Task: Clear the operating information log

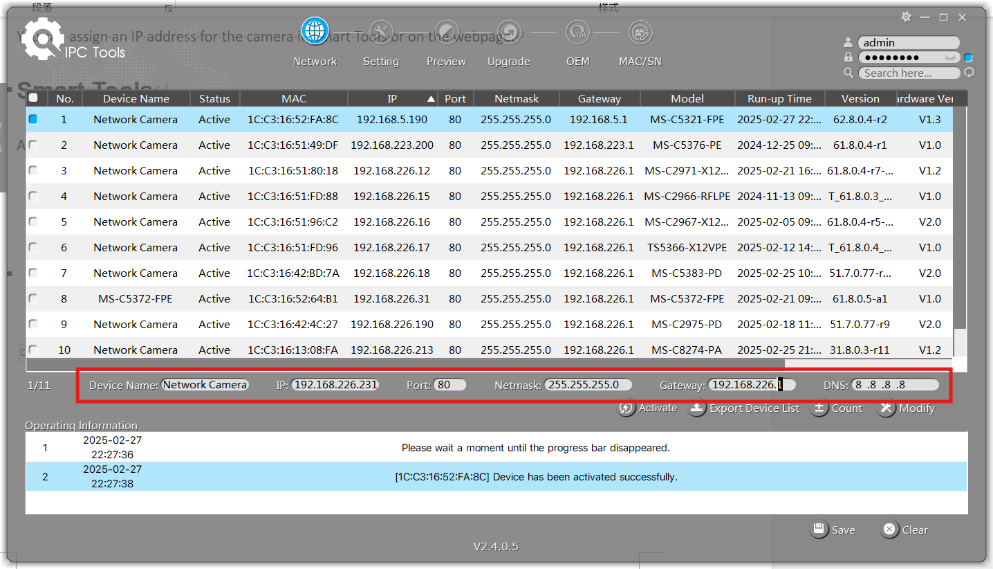Action: [905, 530]
